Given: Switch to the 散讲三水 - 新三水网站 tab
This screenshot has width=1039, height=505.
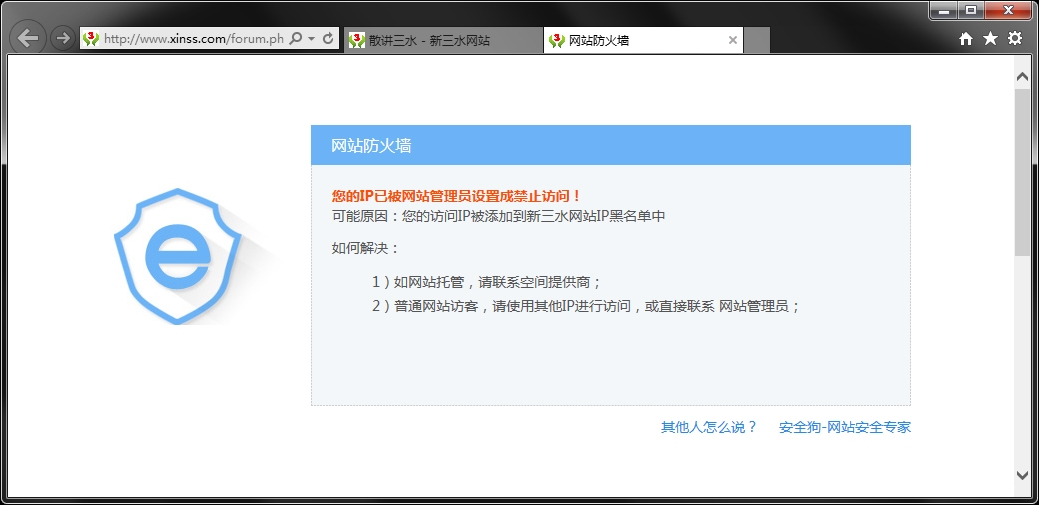Looking at the screenshot, I should pyautogui.click(x=443, y=40).
